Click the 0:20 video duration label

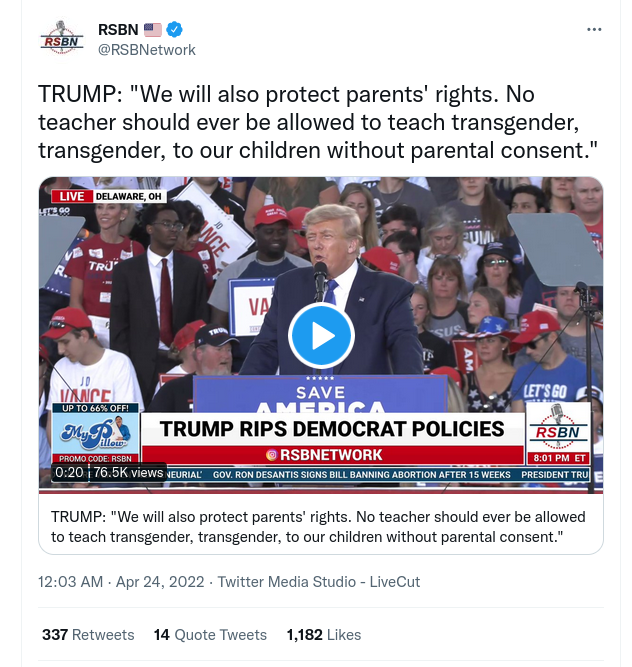(69, 472)
